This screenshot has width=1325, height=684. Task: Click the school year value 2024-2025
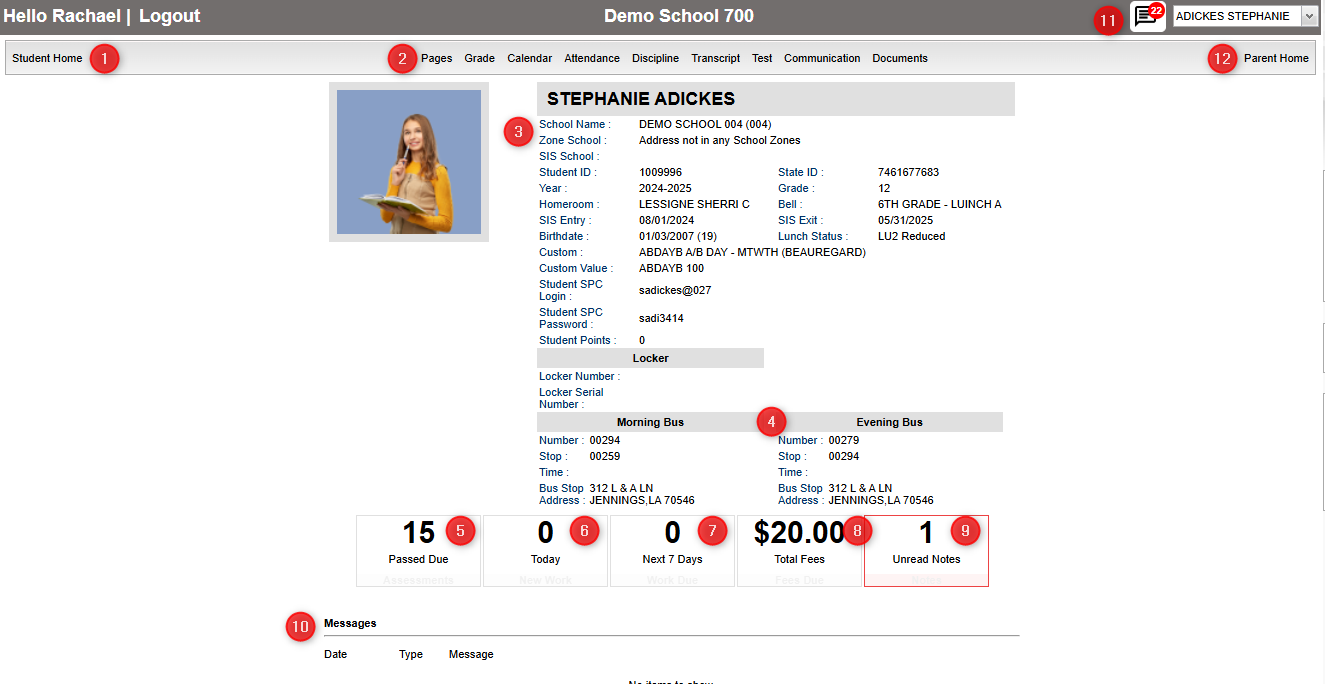coord(665,188)
